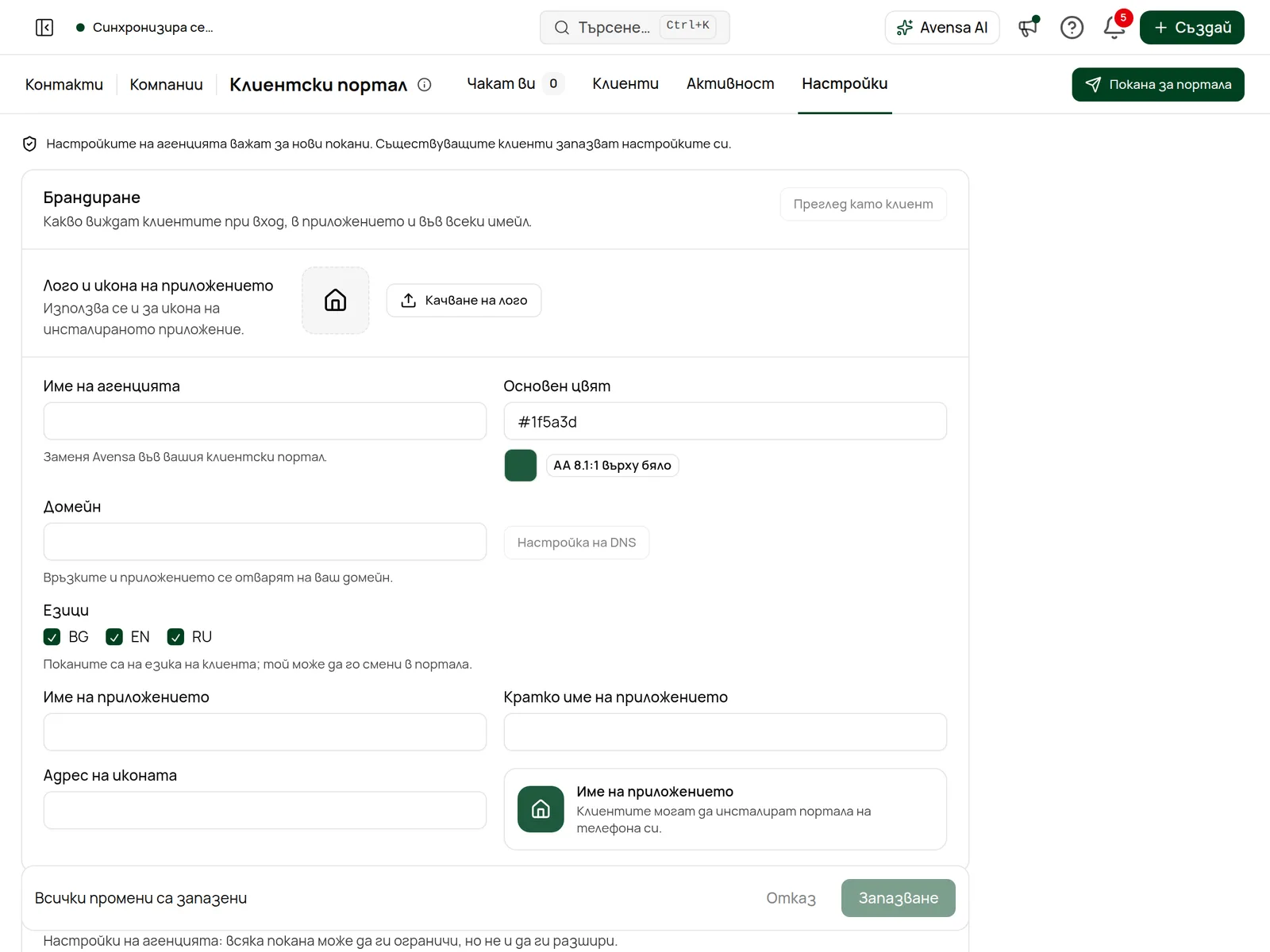Screen dimensions: 1270x952
Task: Click Преглед като клиент button
Action: (x=864, y=204)
